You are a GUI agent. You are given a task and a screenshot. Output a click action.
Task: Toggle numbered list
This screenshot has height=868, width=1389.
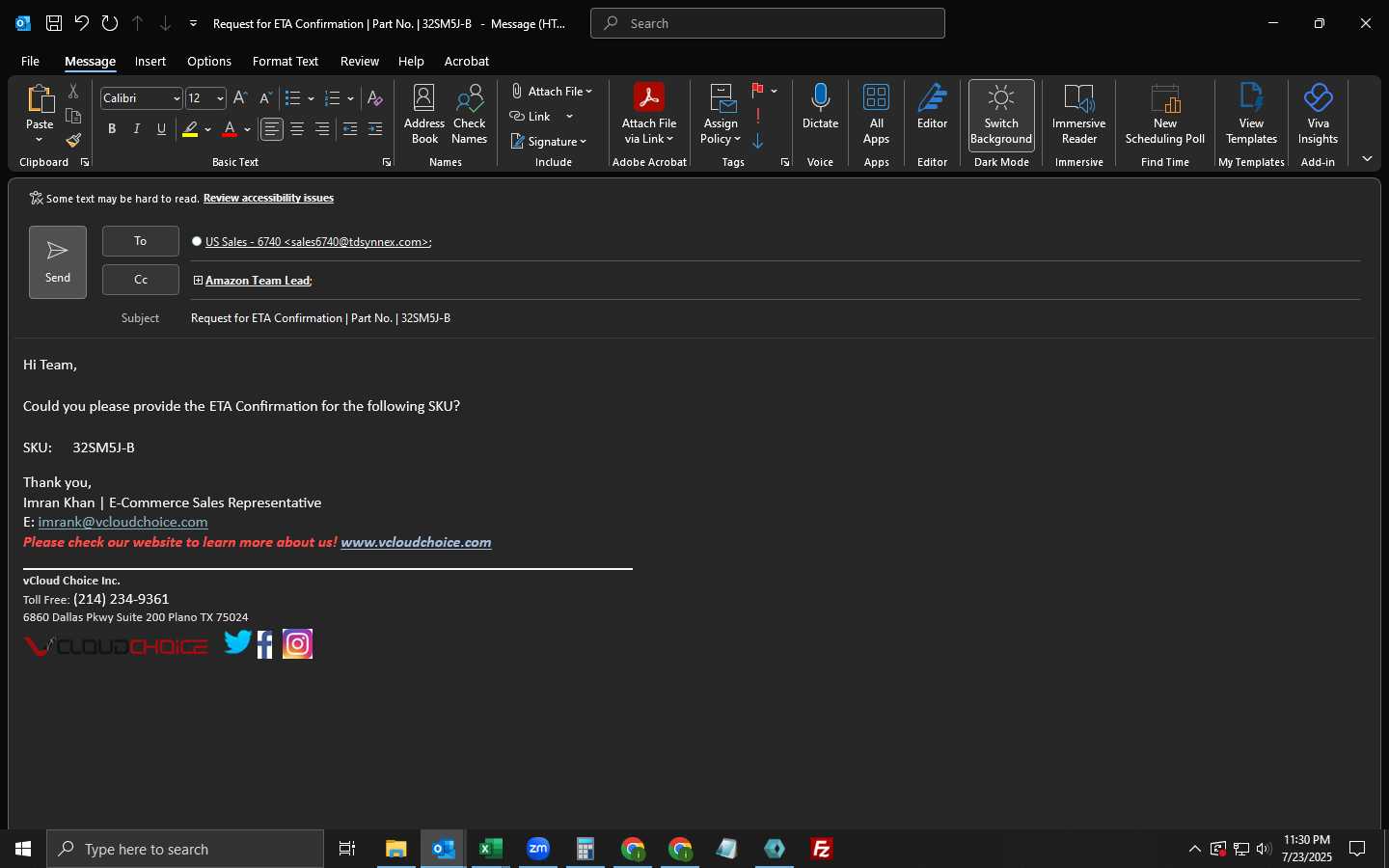coord(333,98)
